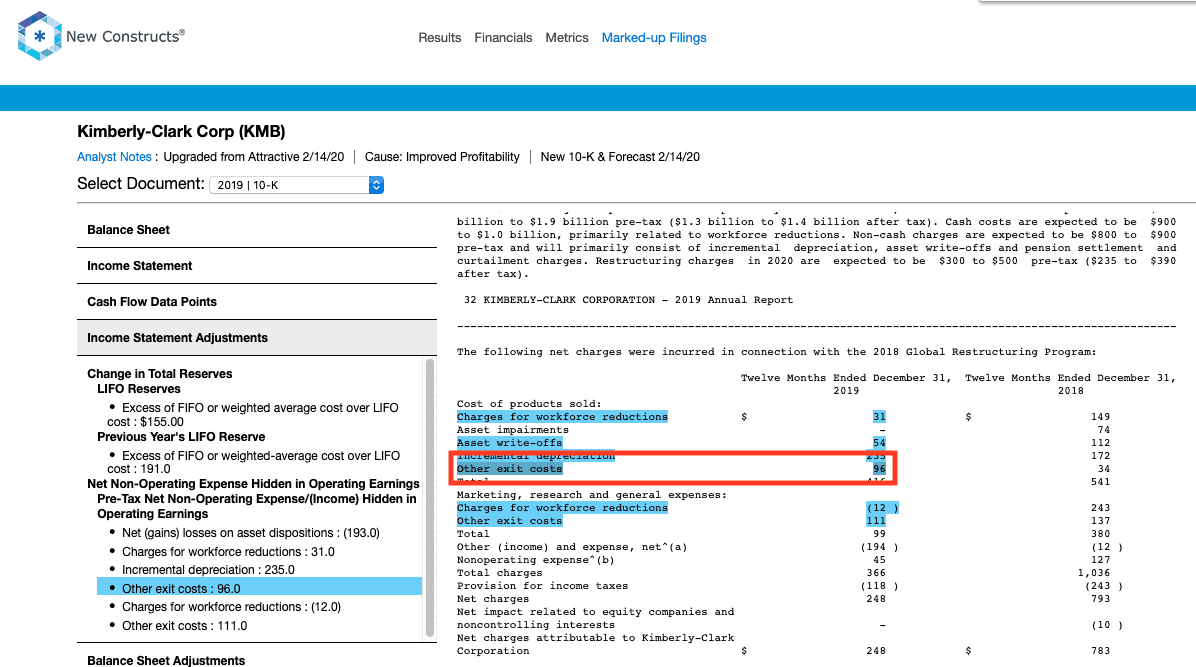Select highlighted 'Other exit costs : 96.0' item
The image size is (1196, 667).
pyautogui.click(x=259, y=588)
